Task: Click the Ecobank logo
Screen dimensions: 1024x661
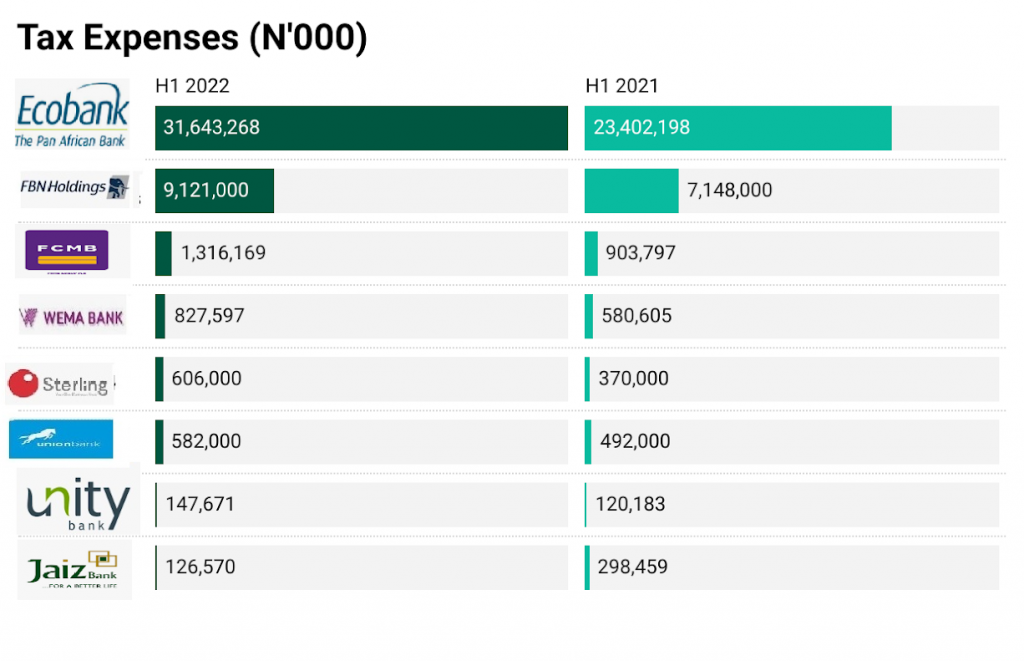Action: pos(72,114)
